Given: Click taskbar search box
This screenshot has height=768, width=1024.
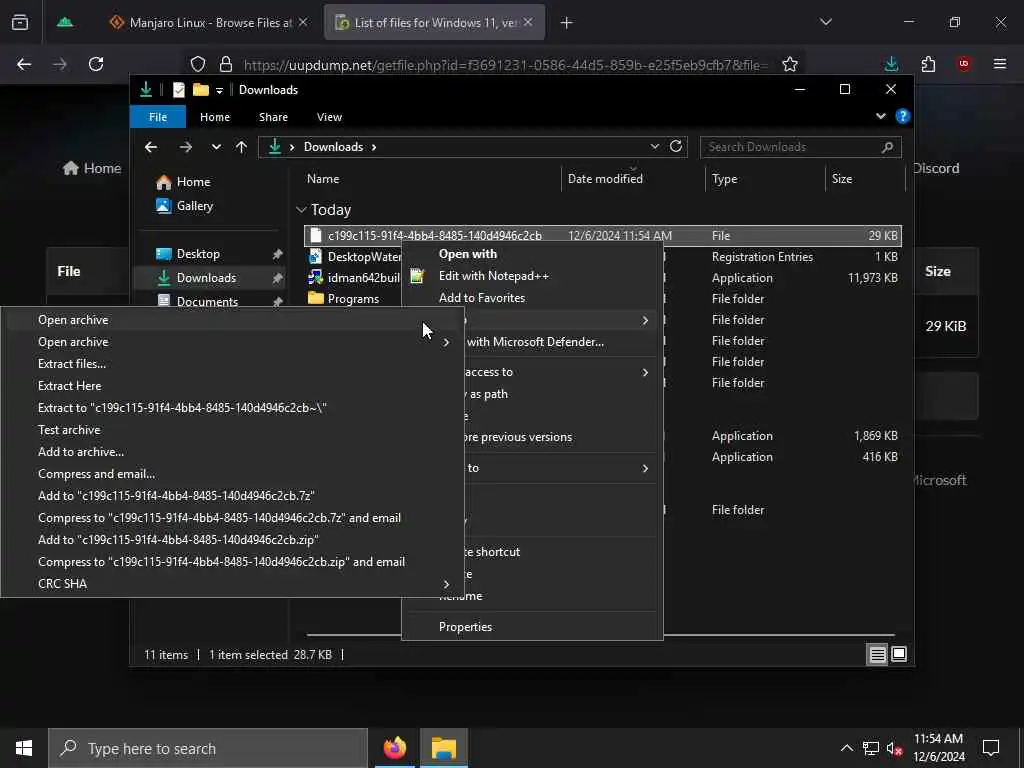Looking at the screenshot, I should [208, 748].
